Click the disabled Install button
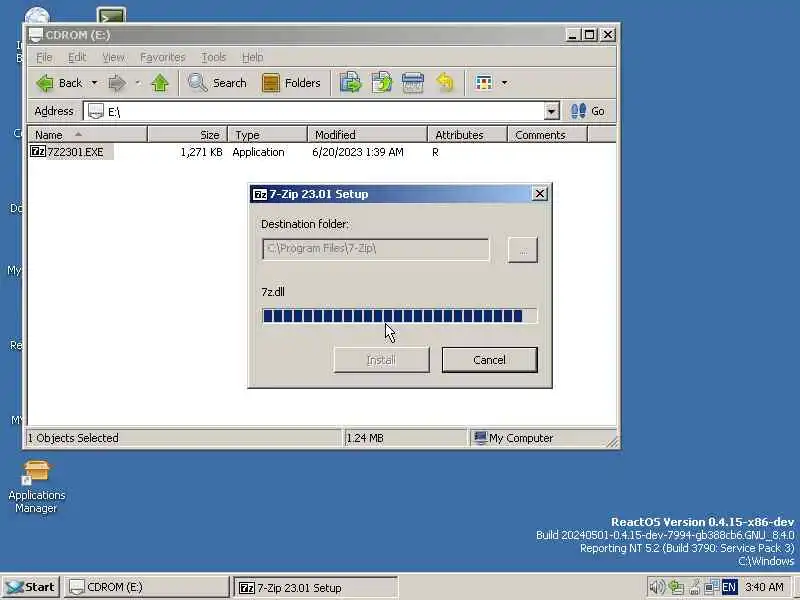Viewport: 800px width, 600px height. tap(381, 360)
